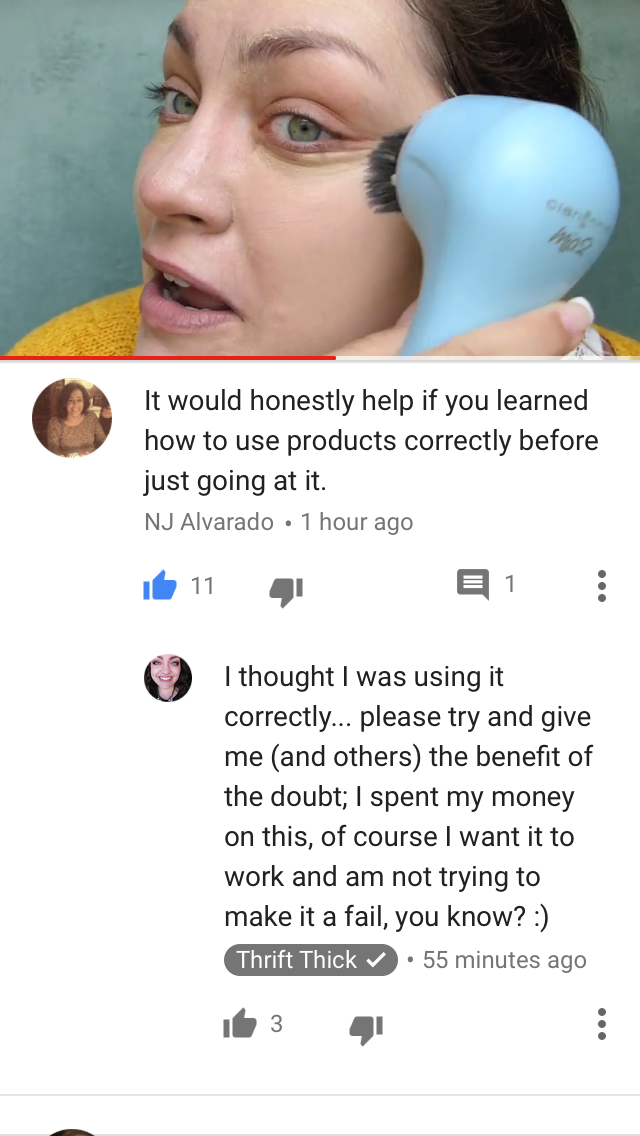Viewport: 640px width, 1136px height.
Task: Click the '55 minutes ago' timestamp
Action: click(504, 959)
